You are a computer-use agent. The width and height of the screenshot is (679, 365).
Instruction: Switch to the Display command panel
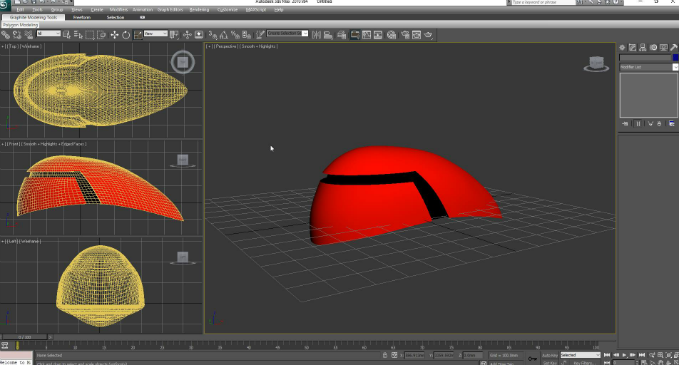(663, 48)
